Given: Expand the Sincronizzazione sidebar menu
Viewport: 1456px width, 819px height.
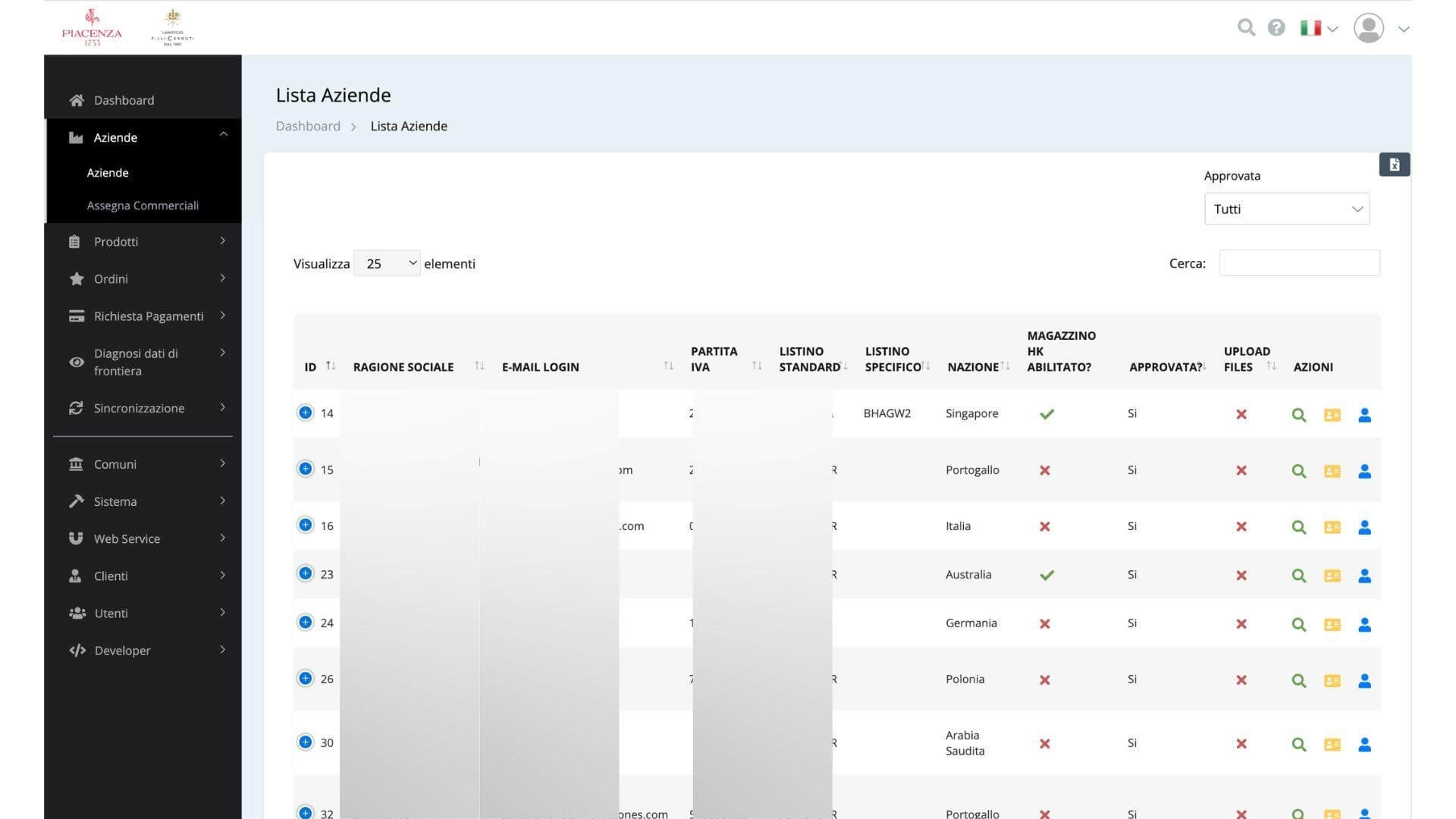Looking at the screenshot, I should pos(143,408).
